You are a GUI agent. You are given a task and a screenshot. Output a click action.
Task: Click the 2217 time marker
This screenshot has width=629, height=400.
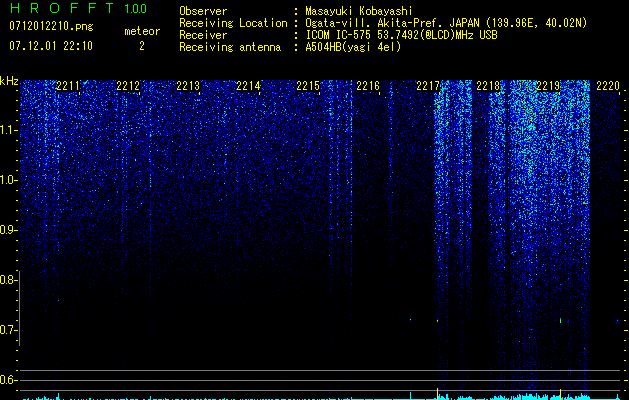pos(428,86)
